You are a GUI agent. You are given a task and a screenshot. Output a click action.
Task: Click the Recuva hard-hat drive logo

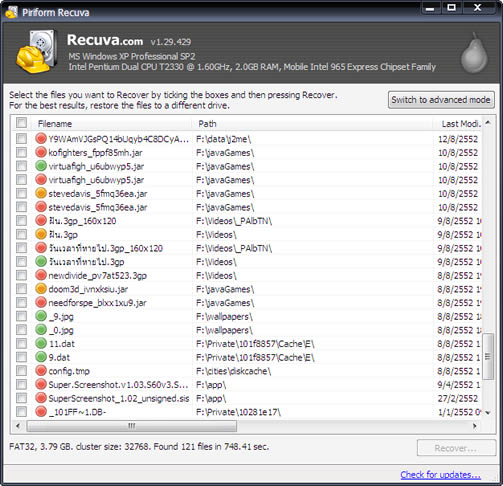click(36, 51)
